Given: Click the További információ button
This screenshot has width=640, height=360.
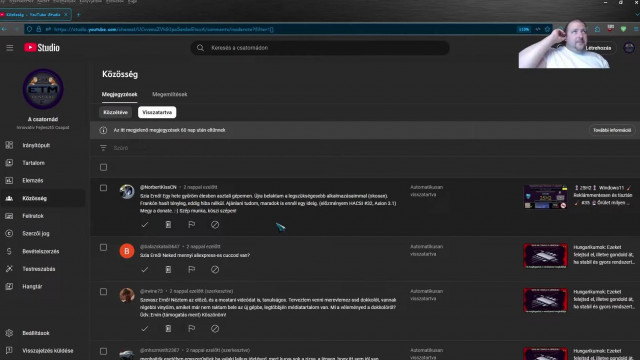Looking at the screenshot, I should 612,130.
